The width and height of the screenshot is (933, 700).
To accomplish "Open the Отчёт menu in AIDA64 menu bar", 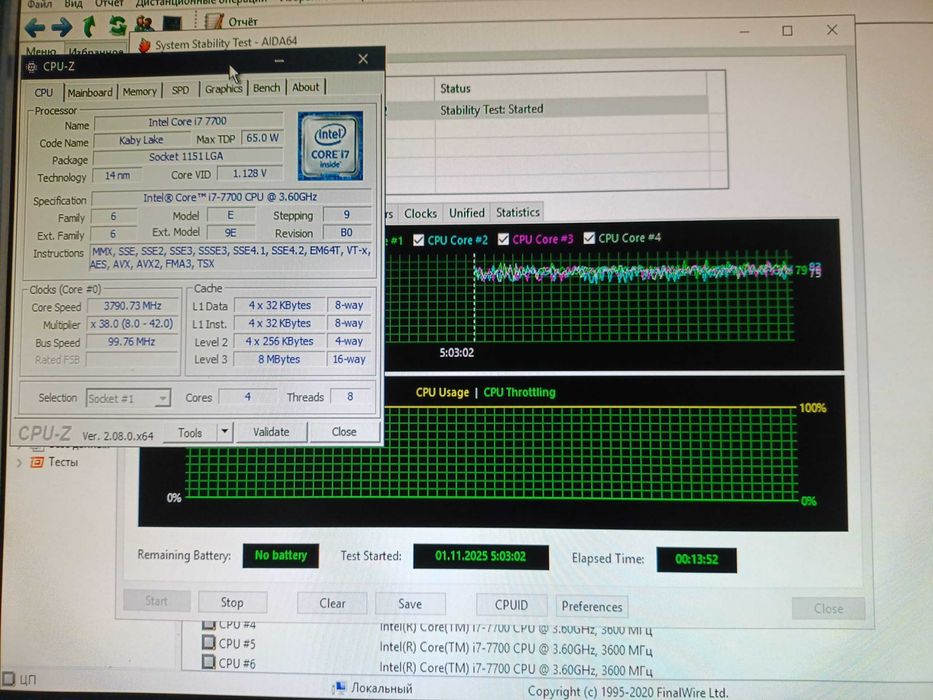I will pos(109,4).
